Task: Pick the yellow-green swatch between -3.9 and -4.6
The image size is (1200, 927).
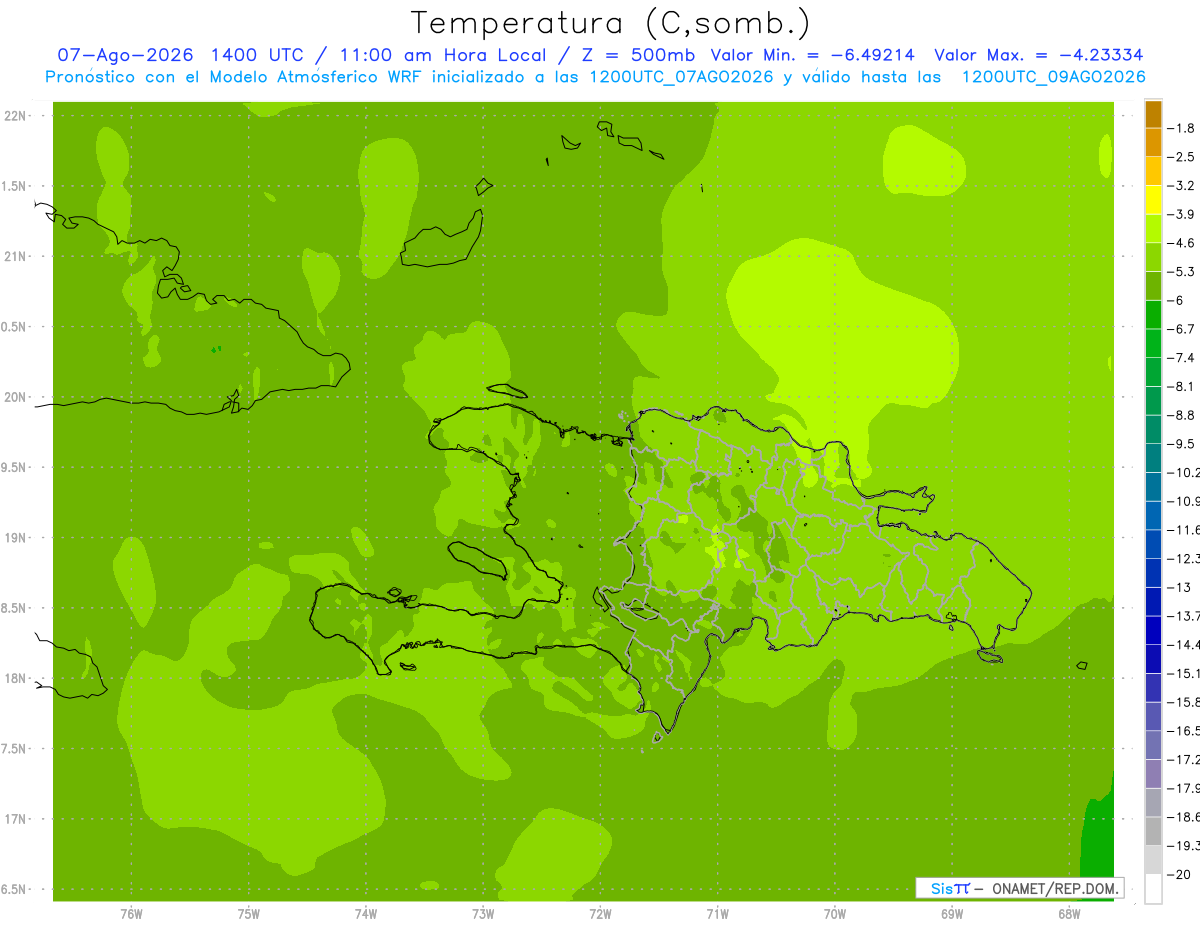Action: click(1153, 228)
